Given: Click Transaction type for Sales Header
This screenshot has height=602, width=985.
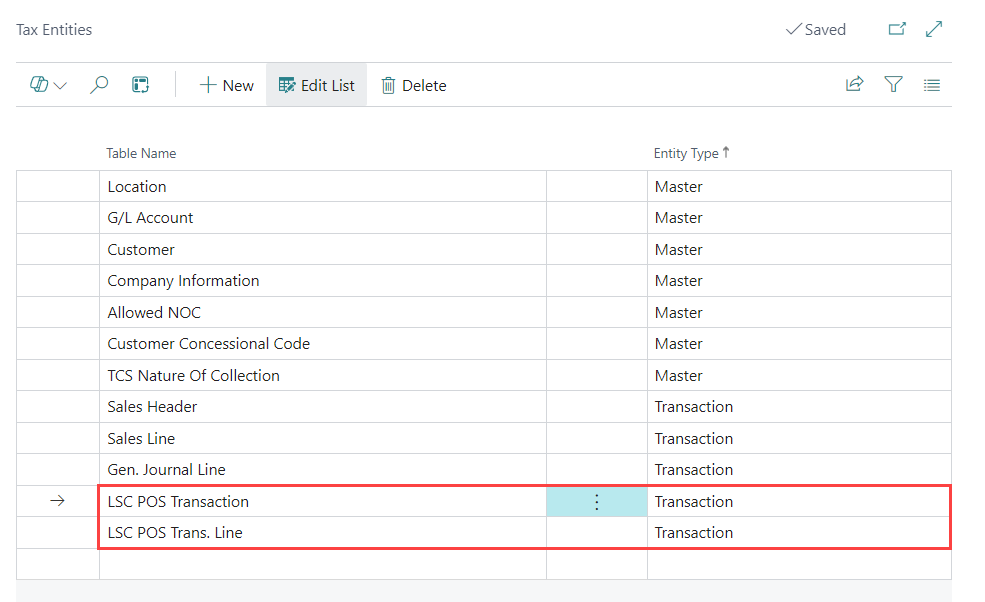Looking at the screenshot, I should click(799, 407).
